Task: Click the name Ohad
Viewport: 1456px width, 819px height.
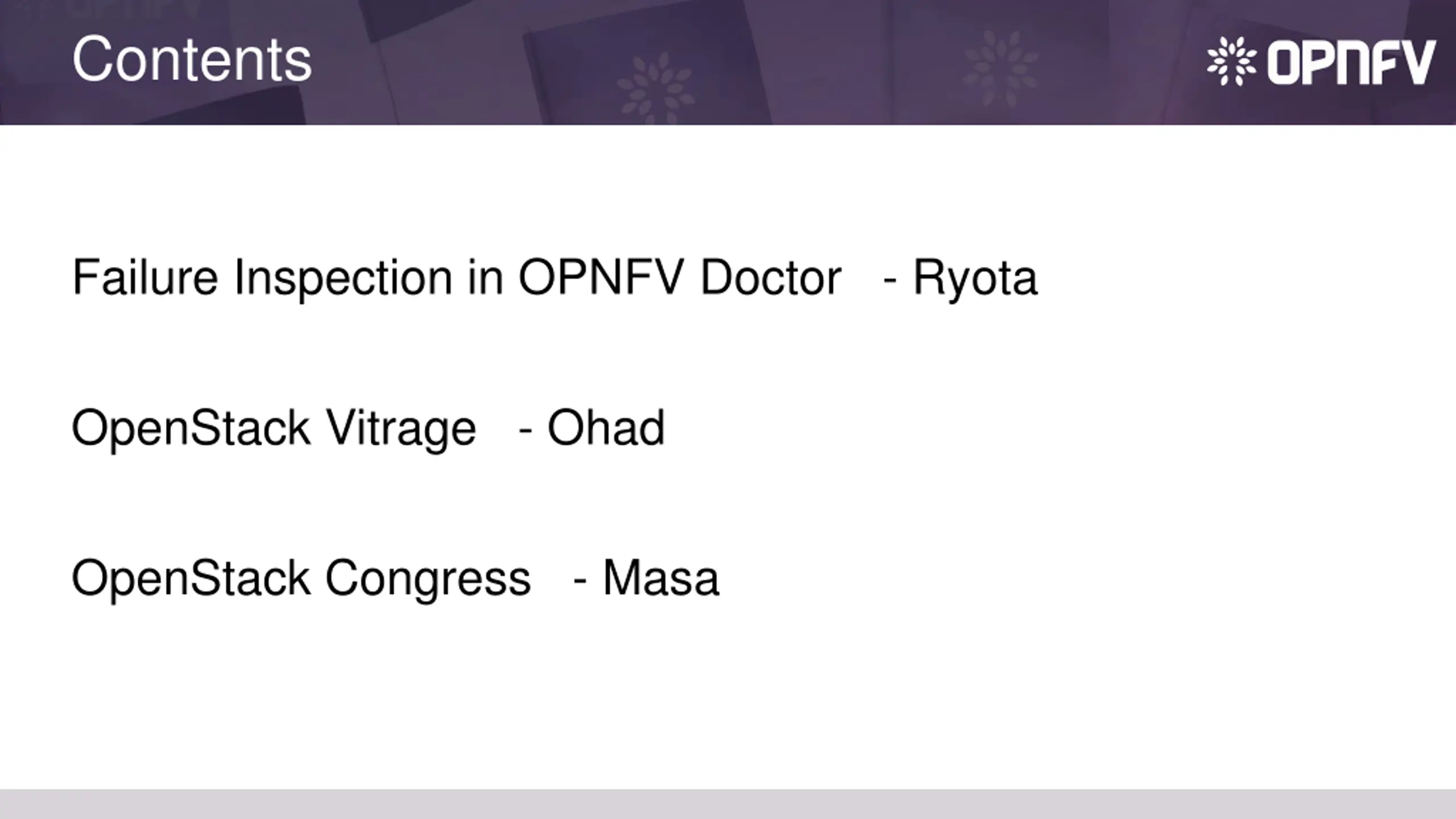Action: click(606, 428)
